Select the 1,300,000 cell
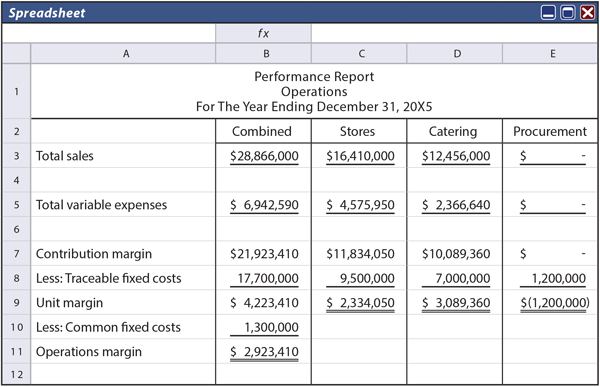This screenshot has width=600, height=387. [263, 327]
